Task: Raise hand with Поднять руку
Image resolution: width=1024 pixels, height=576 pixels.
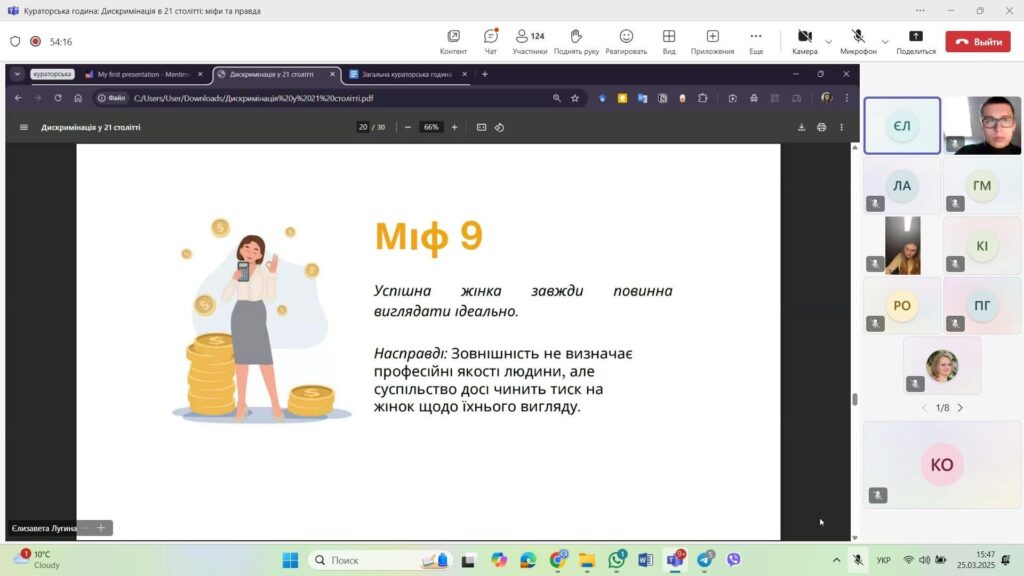Action: [x=576, y=41]
